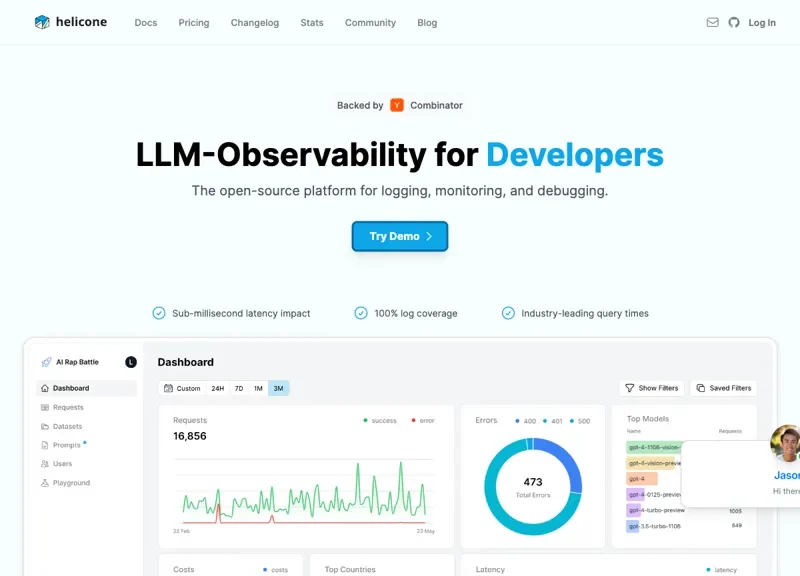Open the GitHub icon in header

coord(734,22)
